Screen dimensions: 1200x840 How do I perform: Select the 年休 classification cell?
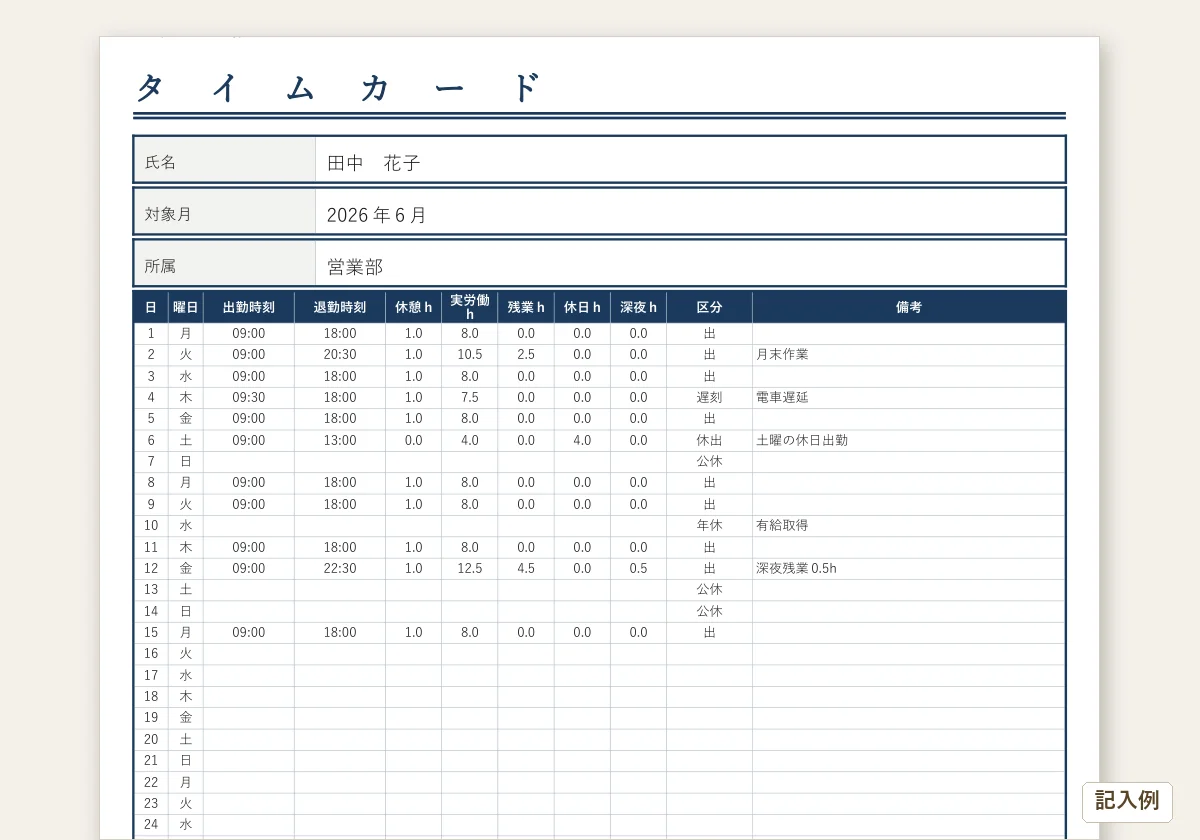(x=710, y=525)
